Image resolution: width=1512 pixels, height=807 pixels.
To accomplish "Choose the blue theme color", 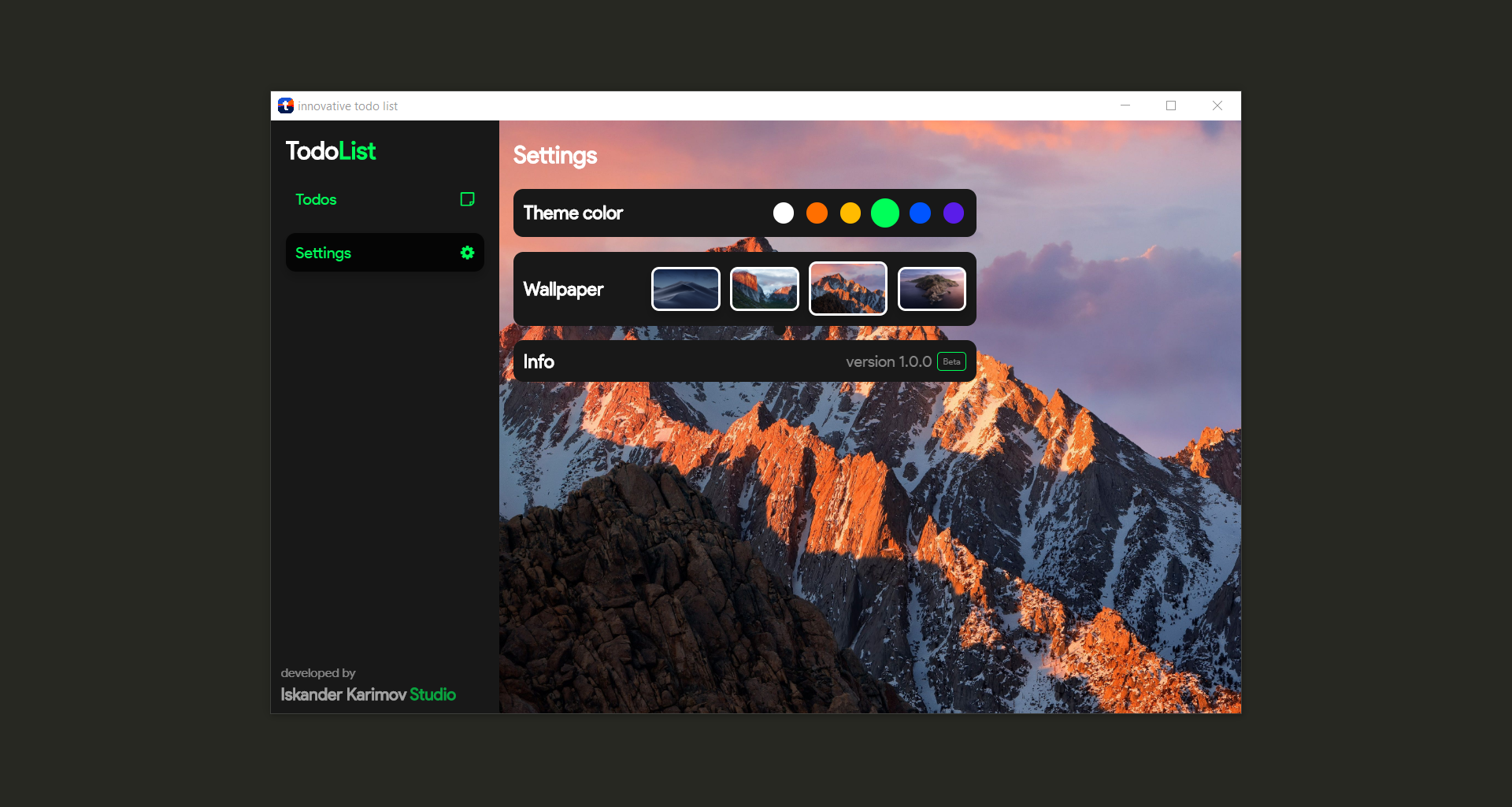I will [x=920, y=213].
